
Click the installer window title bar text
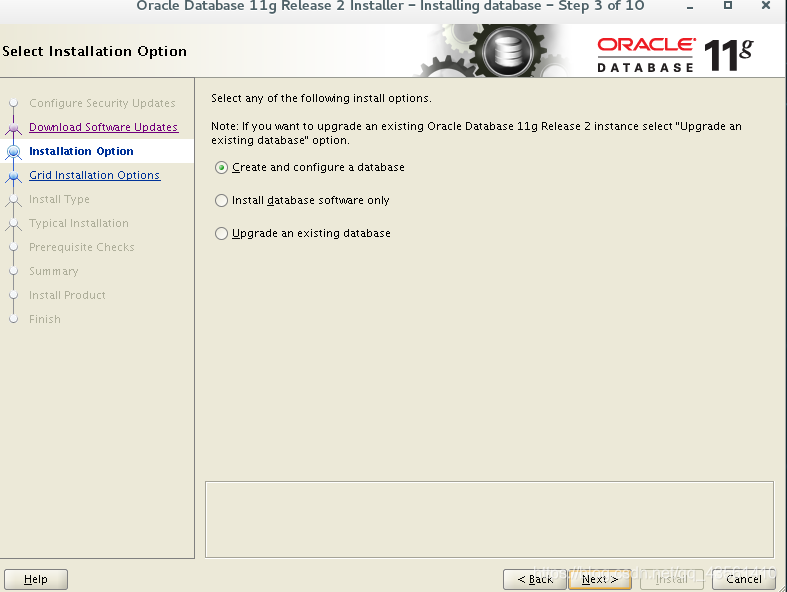pos(390,6)
